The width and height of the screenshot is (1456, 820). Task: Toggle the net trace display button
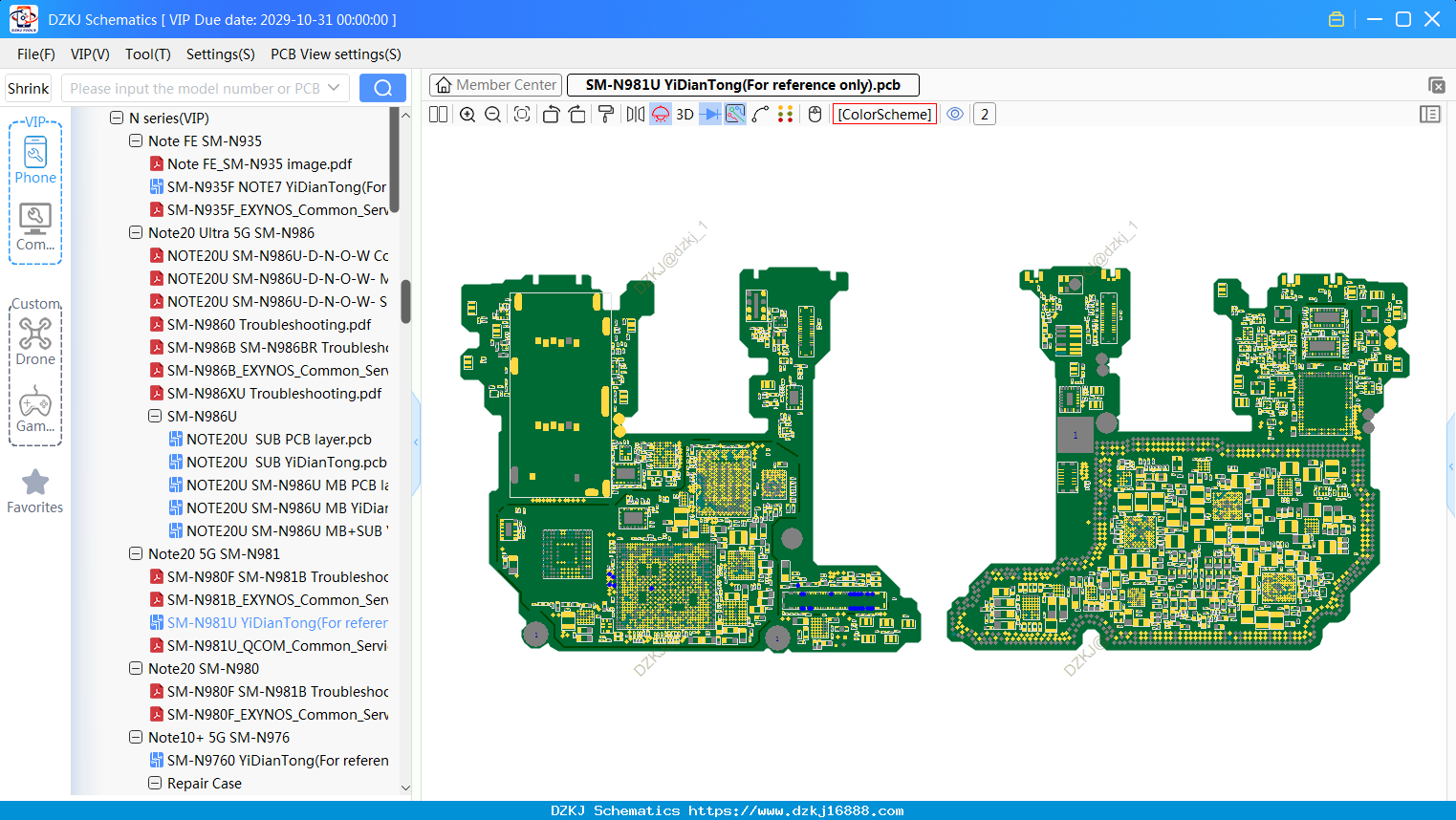[x=735, y=115]
